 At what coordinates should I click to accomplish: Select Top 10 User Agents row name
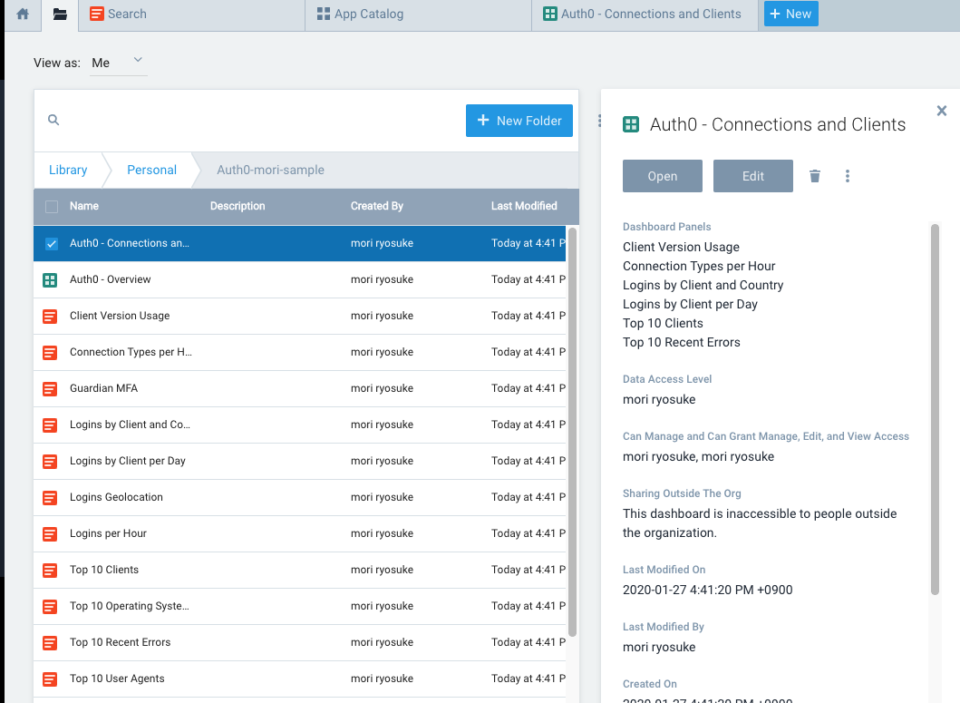[117, 679]
